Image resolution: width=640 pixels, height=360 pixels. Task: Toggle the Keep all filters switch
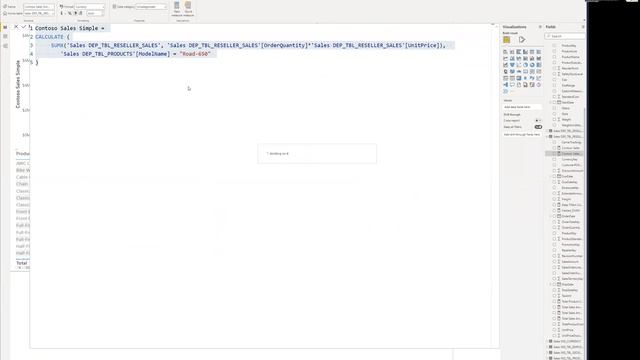tap(538, 127)
